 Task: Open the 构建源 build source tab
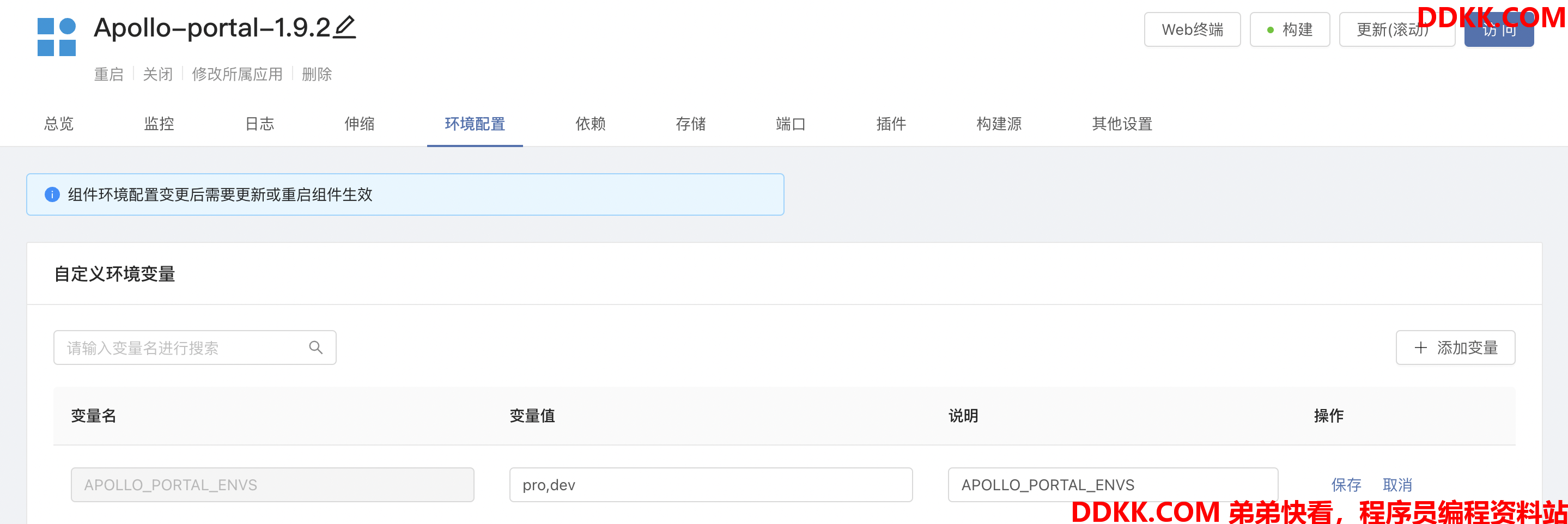click(x=999, y=124)
